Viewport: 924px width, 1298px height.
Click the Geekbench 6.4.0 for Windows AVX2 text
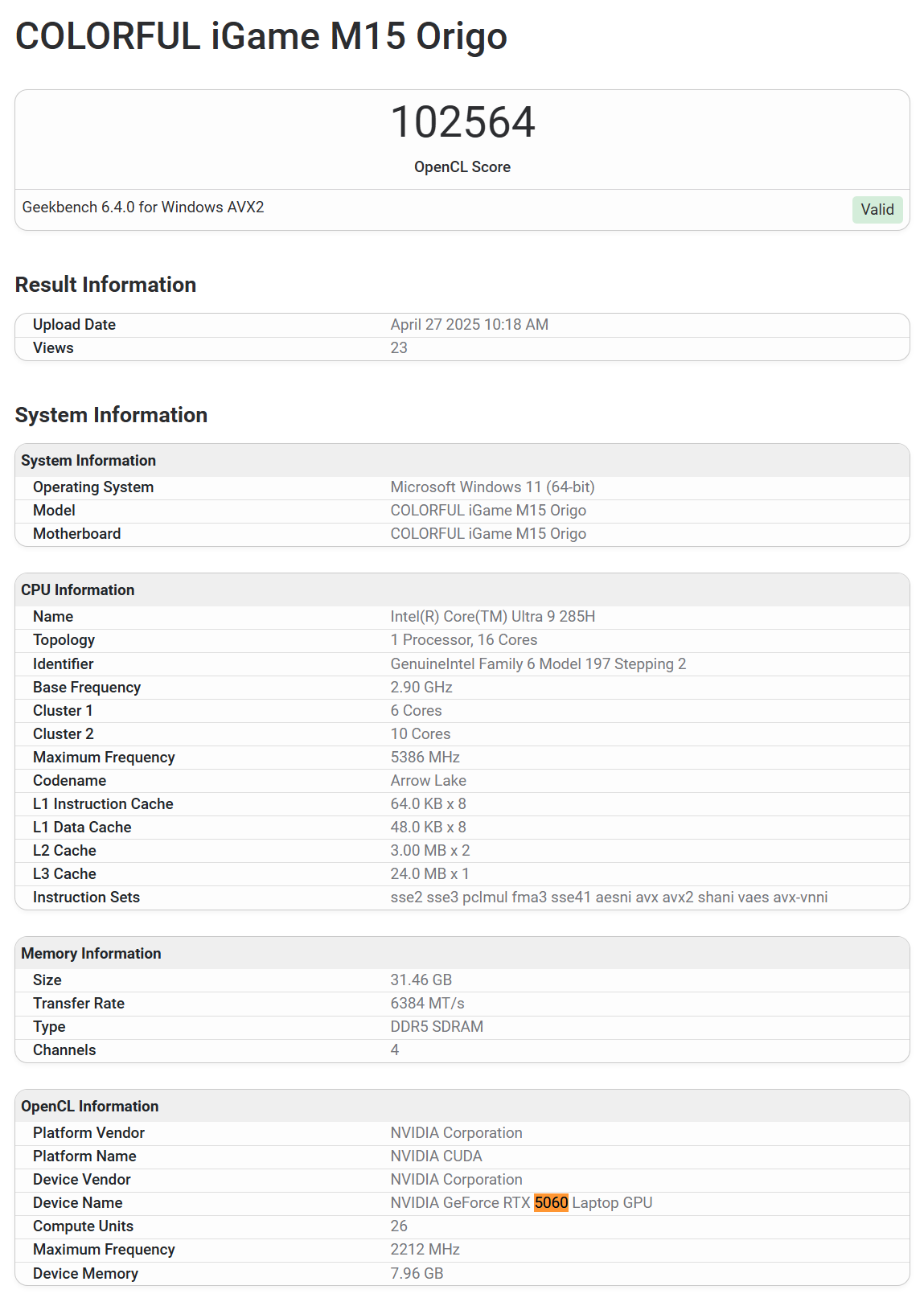[x=143, y=207]
